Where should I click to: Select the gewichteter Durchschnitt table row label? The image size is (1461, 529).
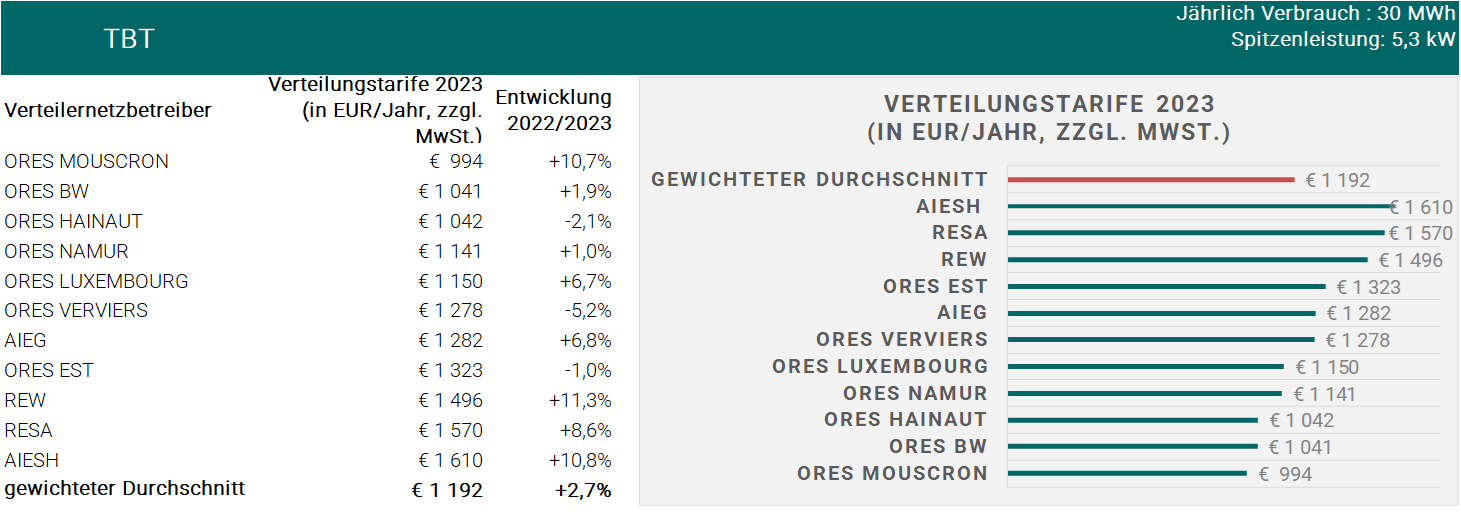coord(125,489)
